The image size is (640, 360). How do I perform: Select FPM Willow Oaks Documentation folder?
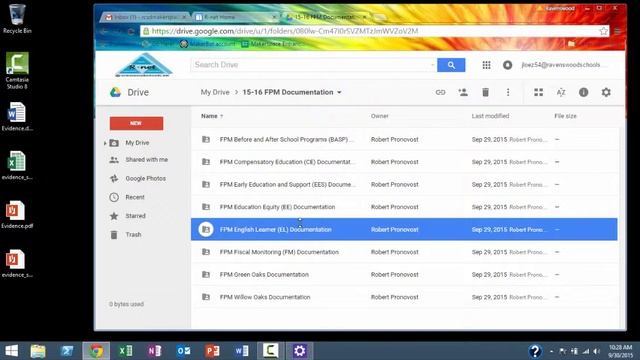click(404, 297)
